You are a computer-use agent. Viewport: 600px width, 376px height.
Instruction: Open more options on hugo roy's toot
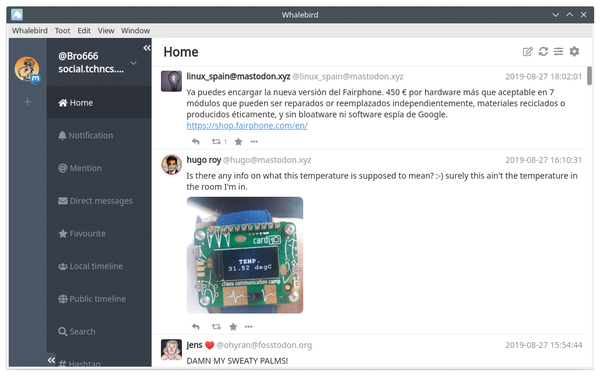(249, 326)
